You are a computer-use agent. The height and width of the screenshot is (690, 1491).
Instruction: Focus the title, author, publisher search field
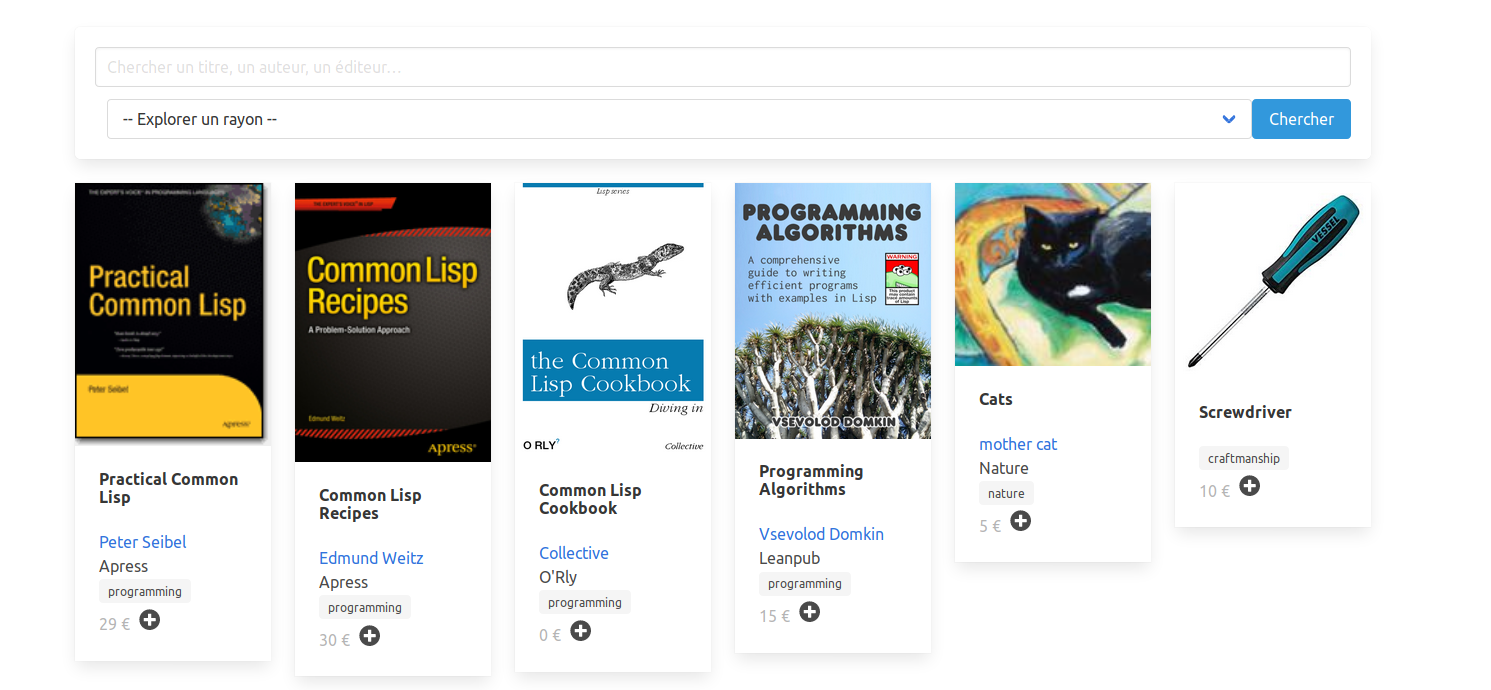pyautogui.click(x=723, y=67)
